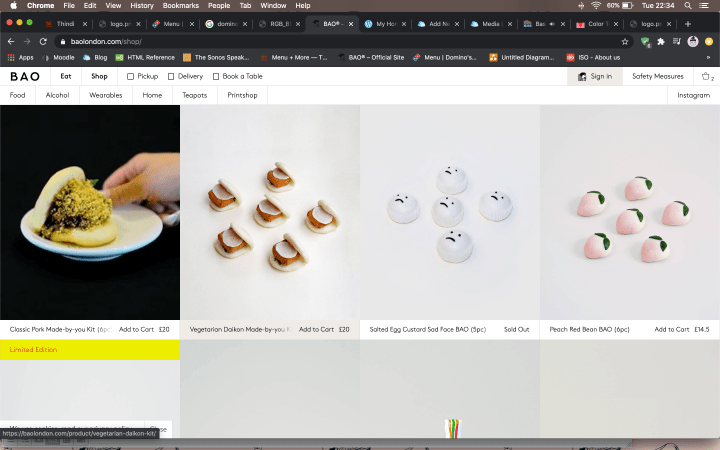Image resolution: width=720 pixels, height=450 pixels.
Task: Open the Instagram link
Action: tap(693, 95)
